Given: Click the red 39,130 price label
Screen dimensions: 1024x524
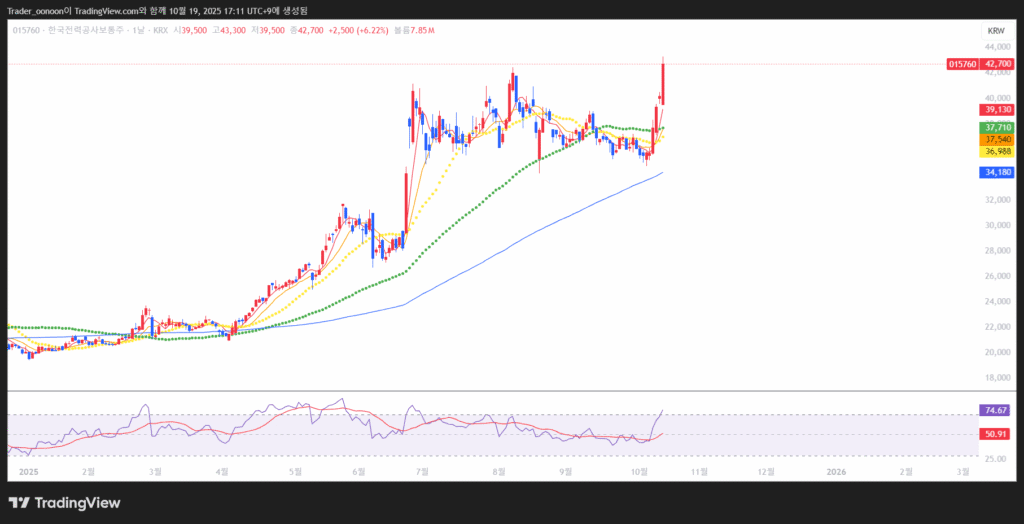Looking at the screenshot, I should pyautogui.click(x=997, y=109).
